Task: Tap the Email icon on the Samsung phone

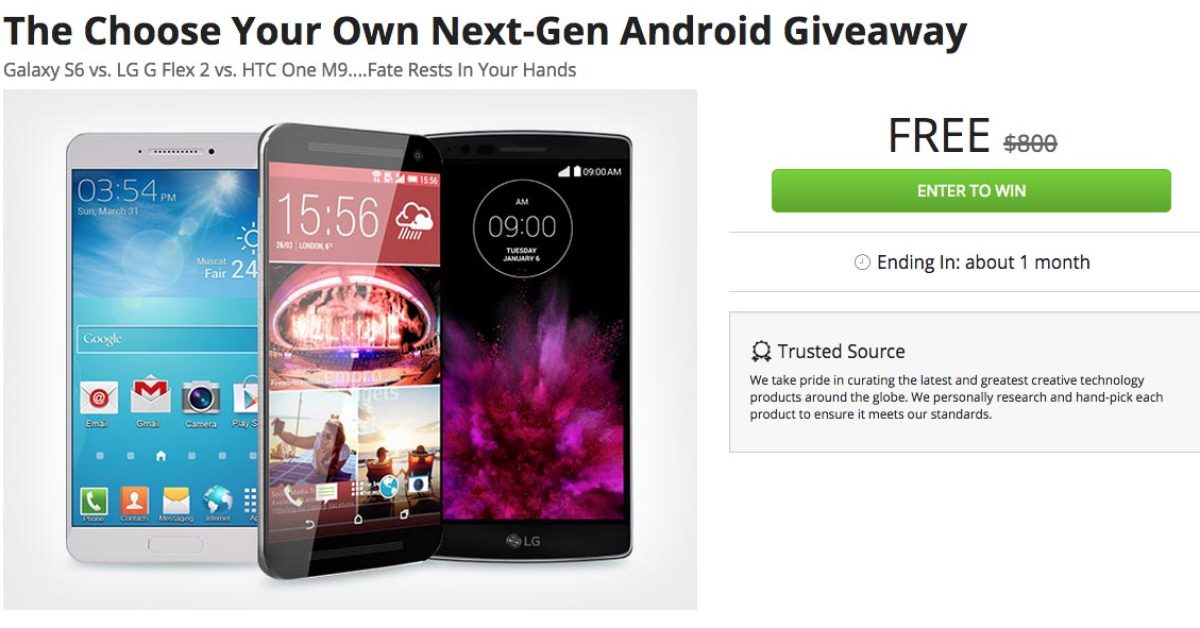Action: tap(98, 397)
